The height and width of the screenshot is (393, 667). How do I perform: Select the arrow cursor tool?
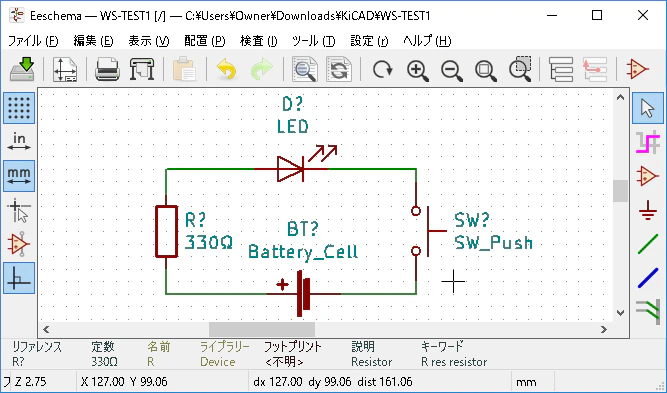click(647, 108)
